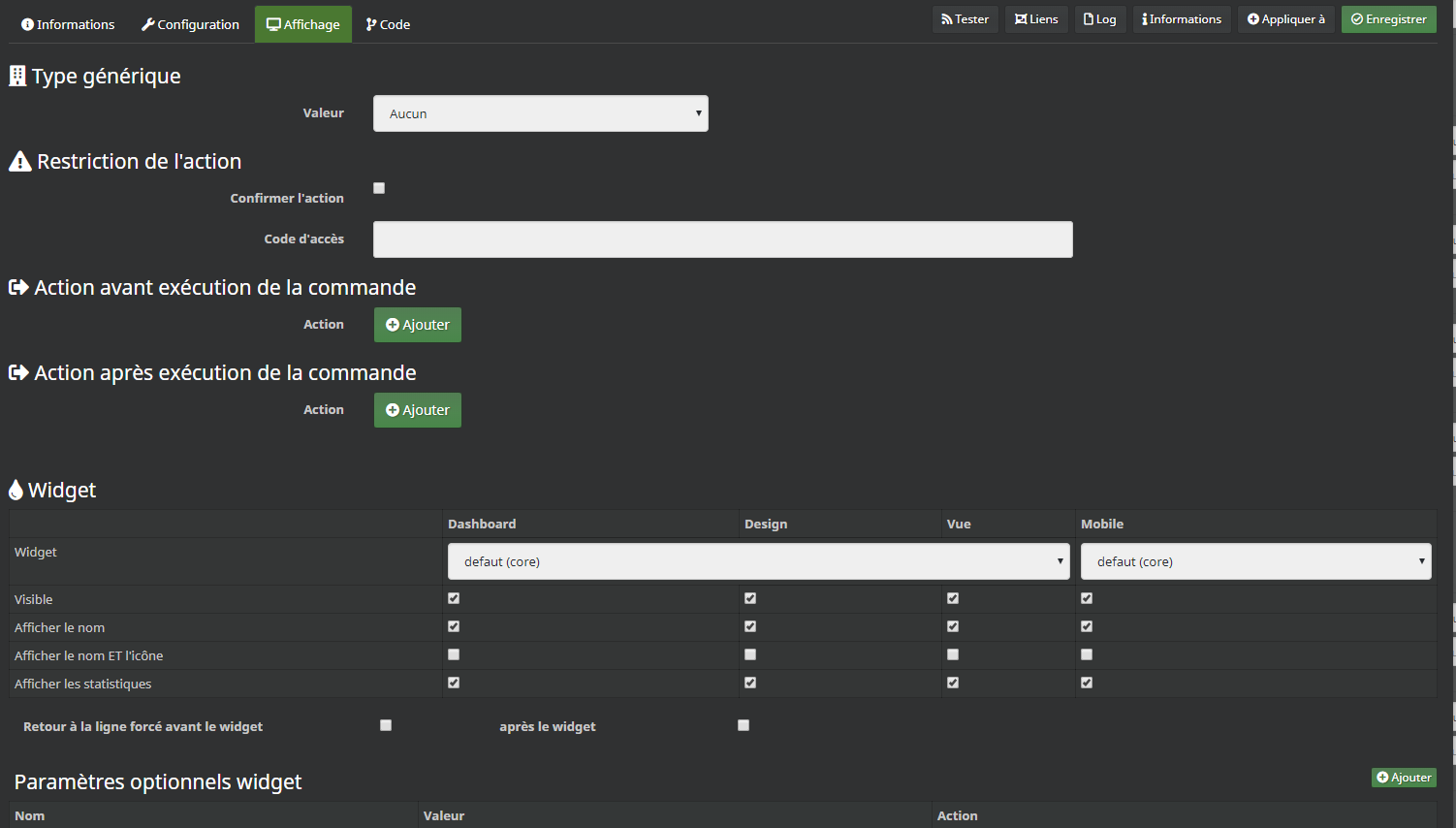Click Ajouter in Paramètres optionnels widget
This screenshot has width=1456, height=828.
(x=1404, y=778)
